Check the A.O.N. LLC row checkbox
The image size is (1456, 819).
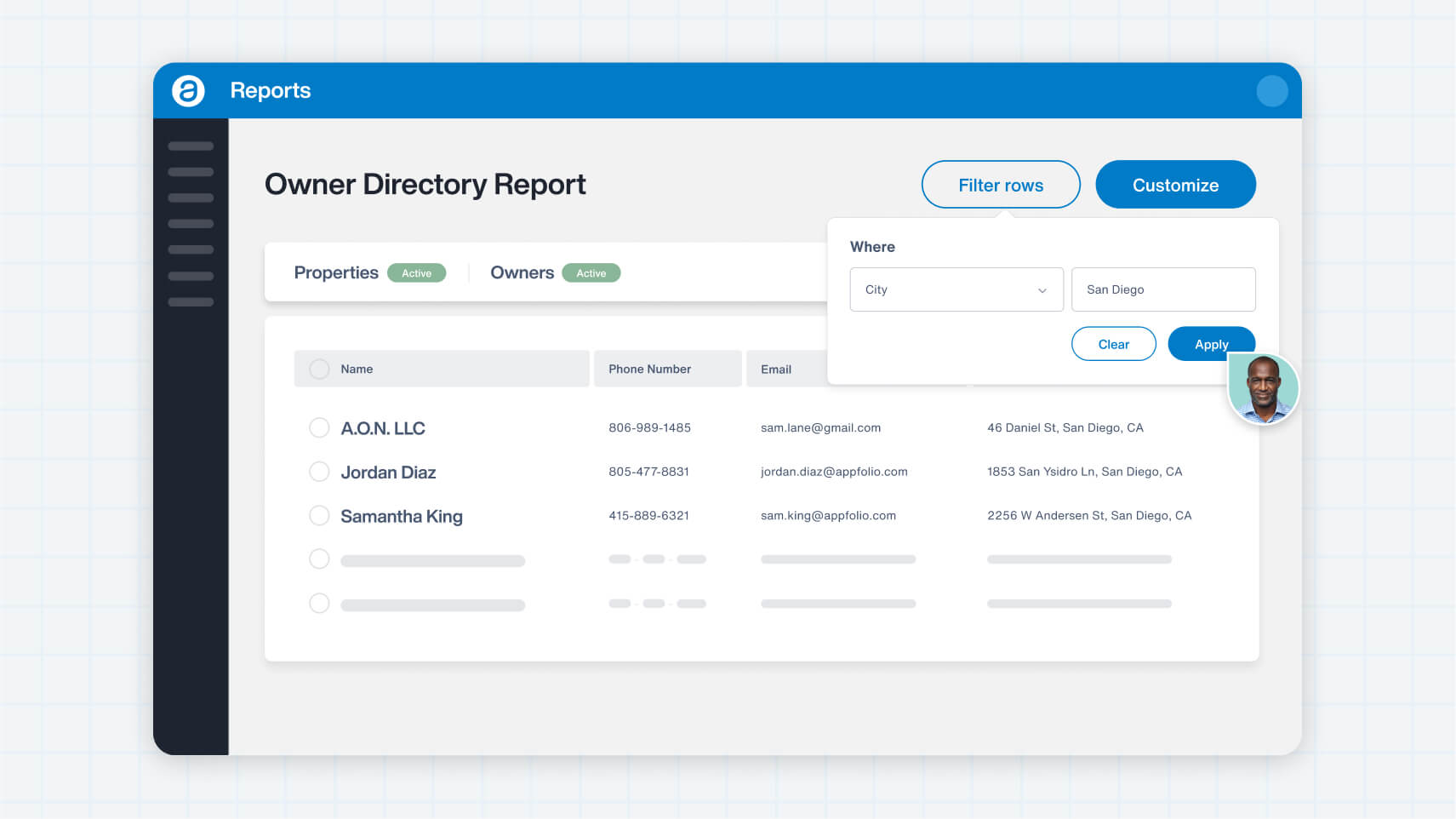(319, 427)
